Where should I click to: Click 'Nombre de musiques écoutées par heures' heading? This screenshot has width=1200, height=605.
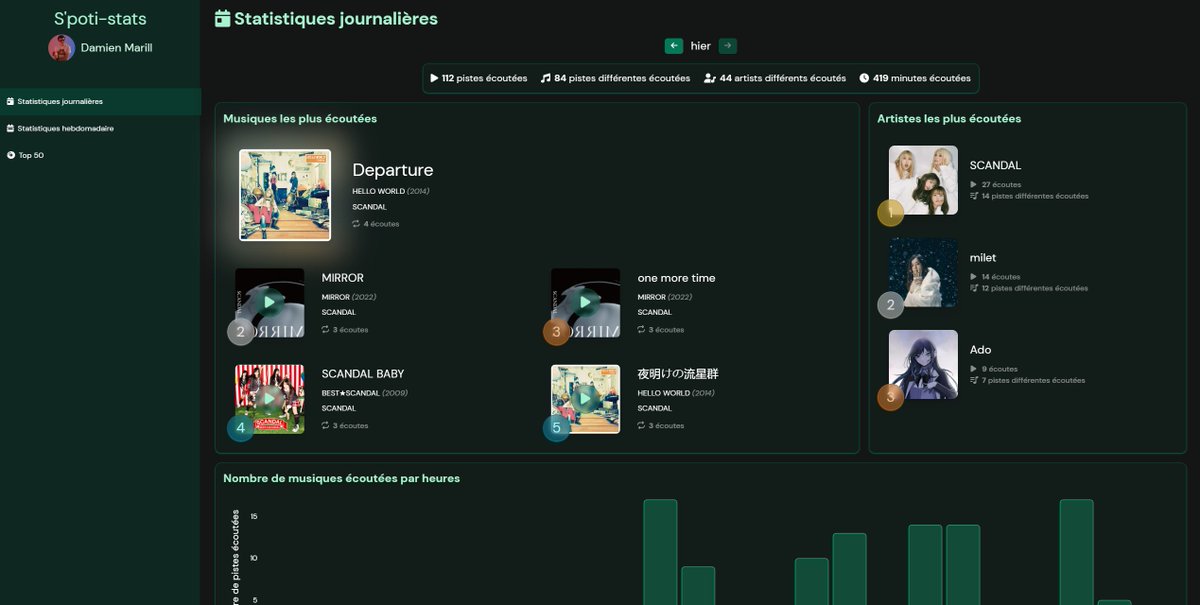tap(342, 478)
